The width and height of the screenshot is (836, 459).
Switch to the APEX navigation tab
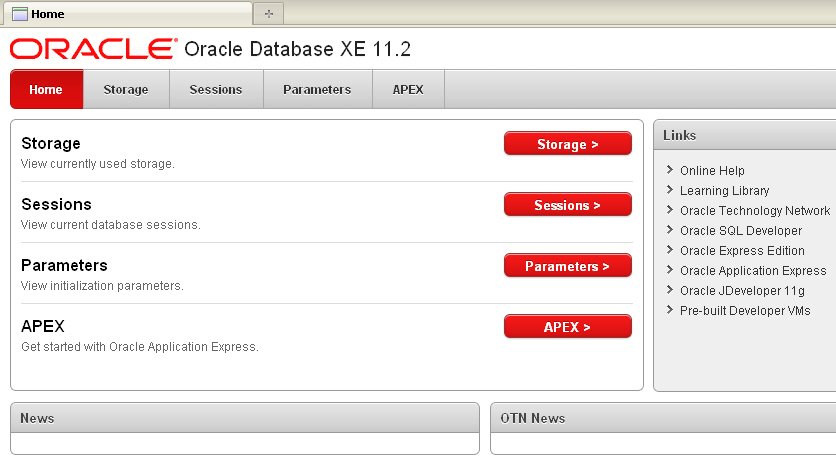pyautogui.click(x=408, y=90)
